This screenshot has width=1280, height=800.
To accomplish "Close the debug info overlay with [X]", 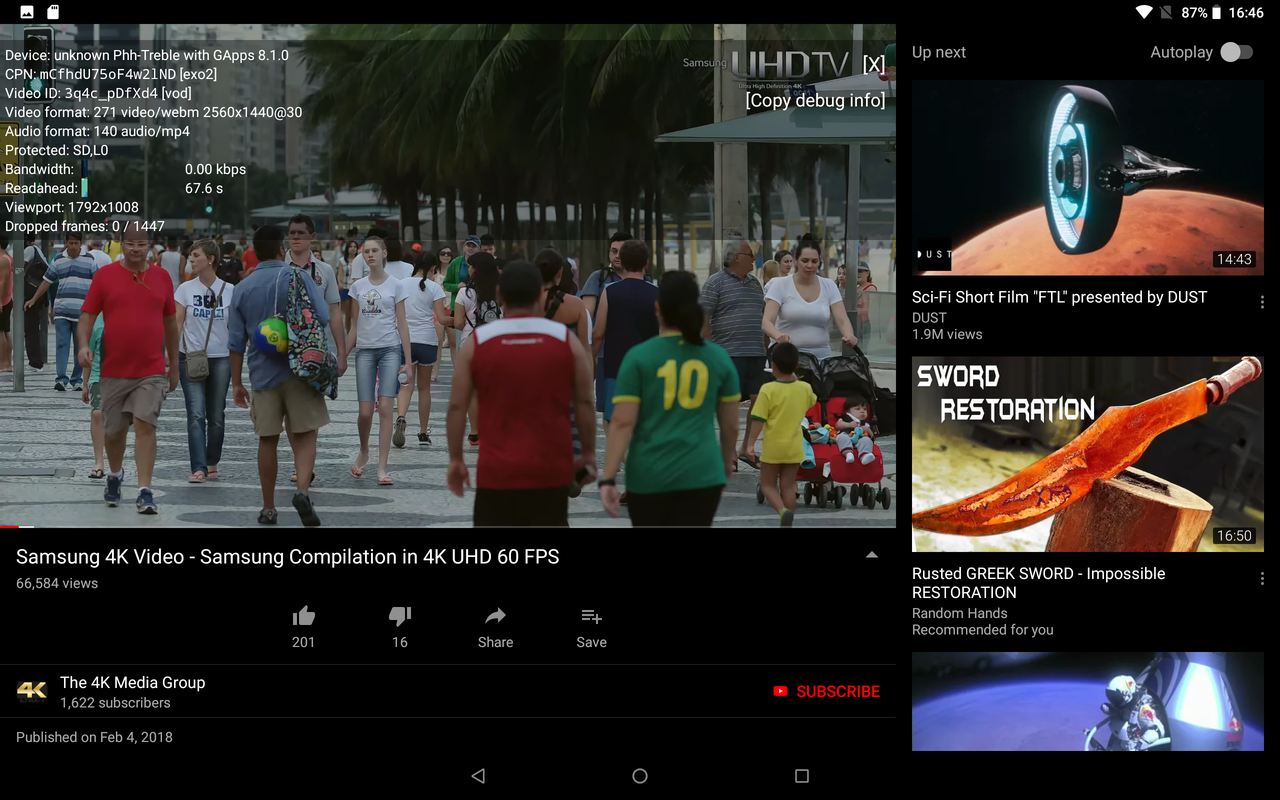I will point(874,65).
